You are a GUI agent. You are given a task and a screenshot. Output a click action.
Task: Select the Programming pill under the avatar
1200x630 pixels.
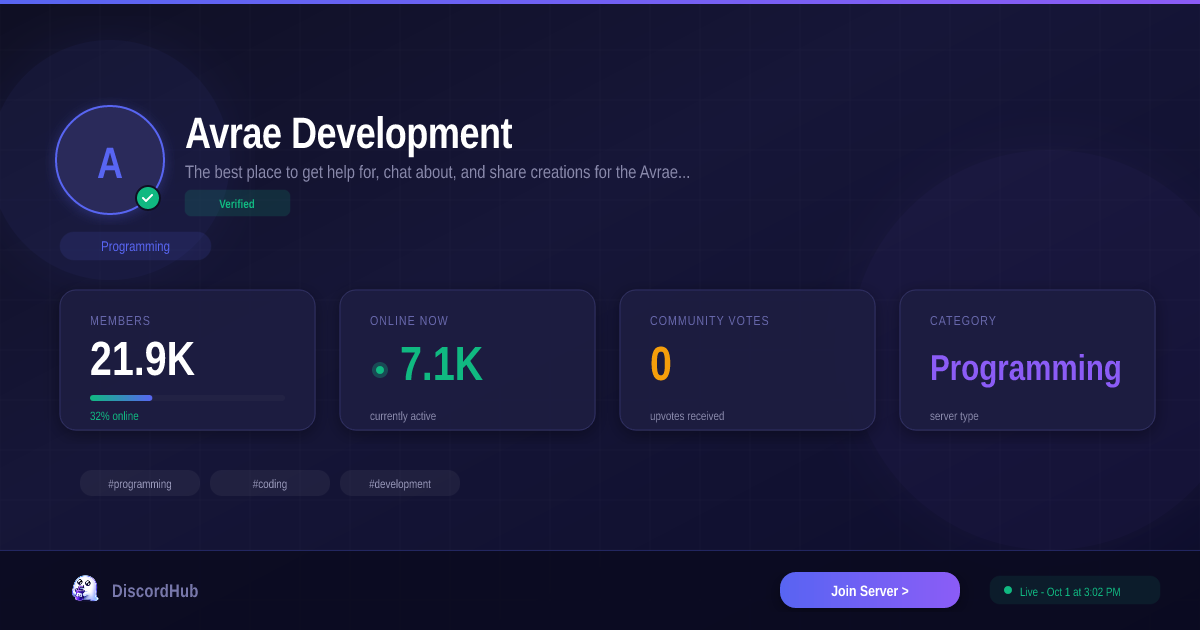[x=135, y=246]
